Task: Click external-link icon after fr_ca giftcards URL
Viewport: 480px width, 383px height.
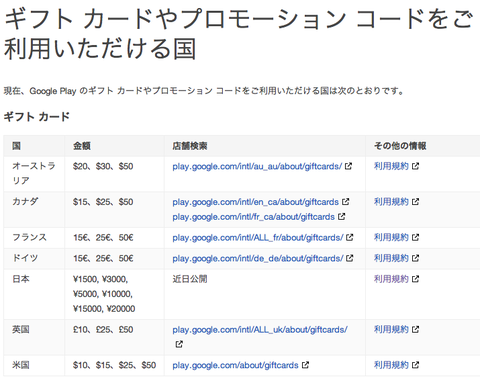Action: point(341,216)
